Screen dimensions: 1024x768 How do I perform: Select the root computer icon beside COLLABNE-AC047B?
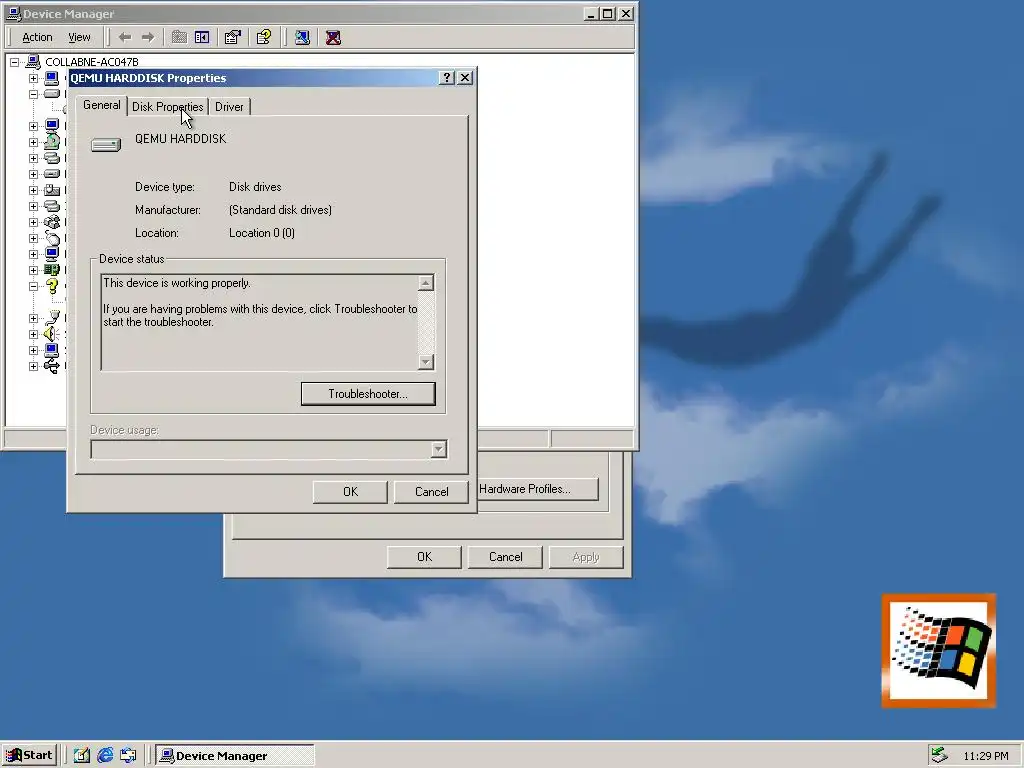(33, 62)
